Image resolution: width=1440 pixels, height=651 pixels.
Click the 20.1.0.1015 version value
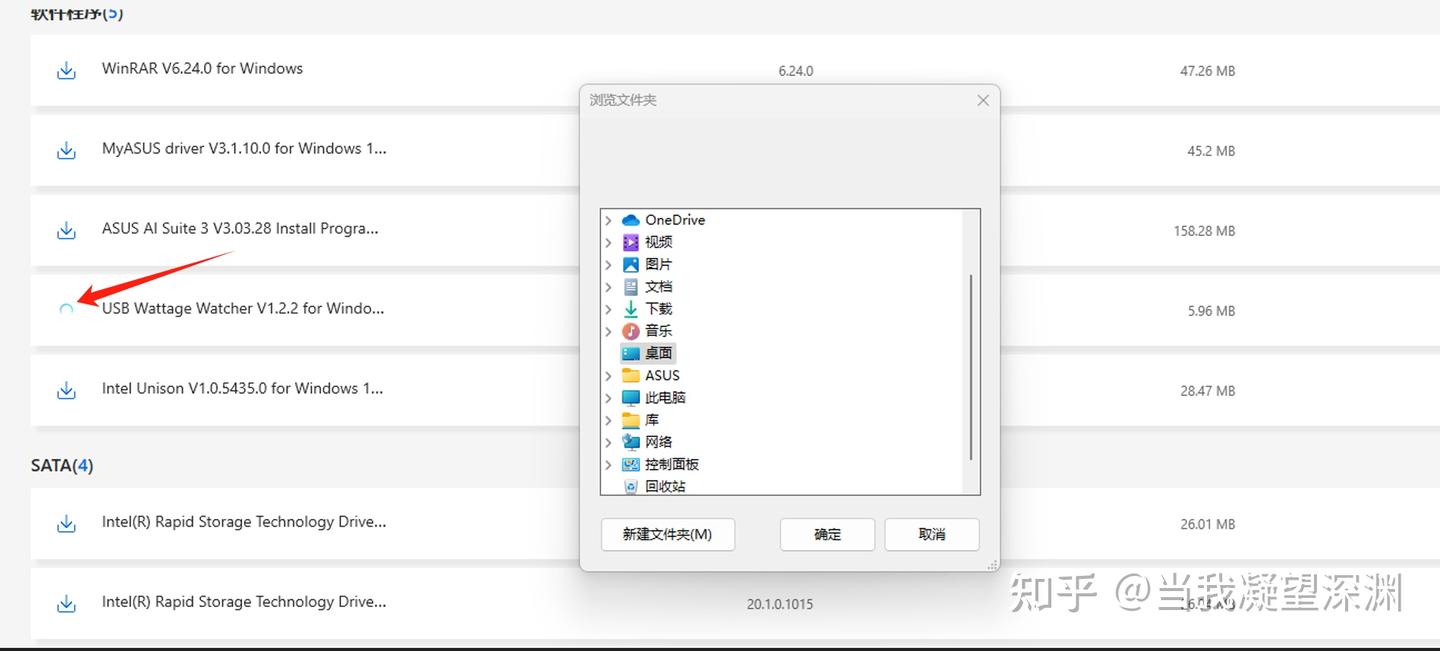point(780,604)
